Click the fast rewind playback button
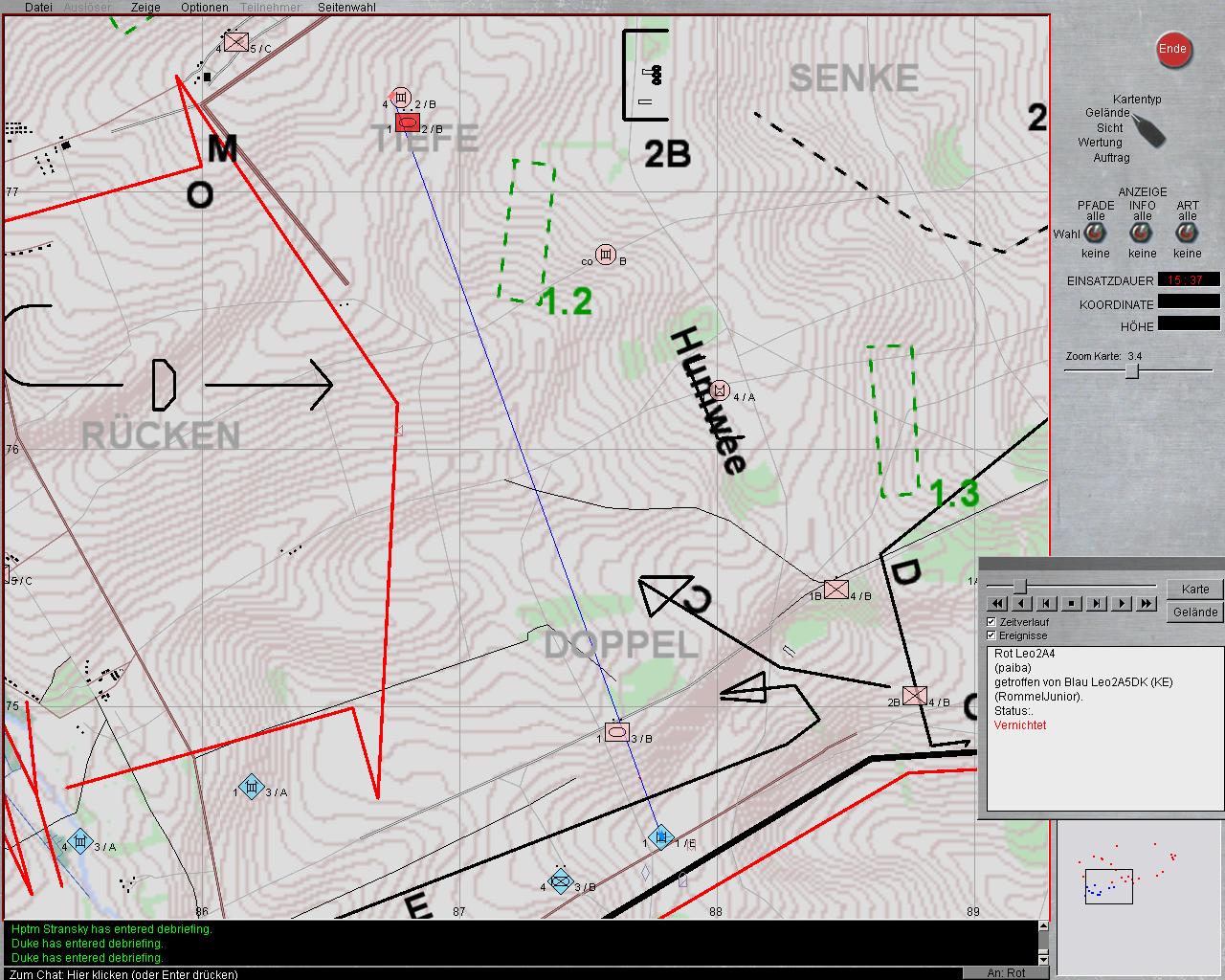 click(997, 604)
